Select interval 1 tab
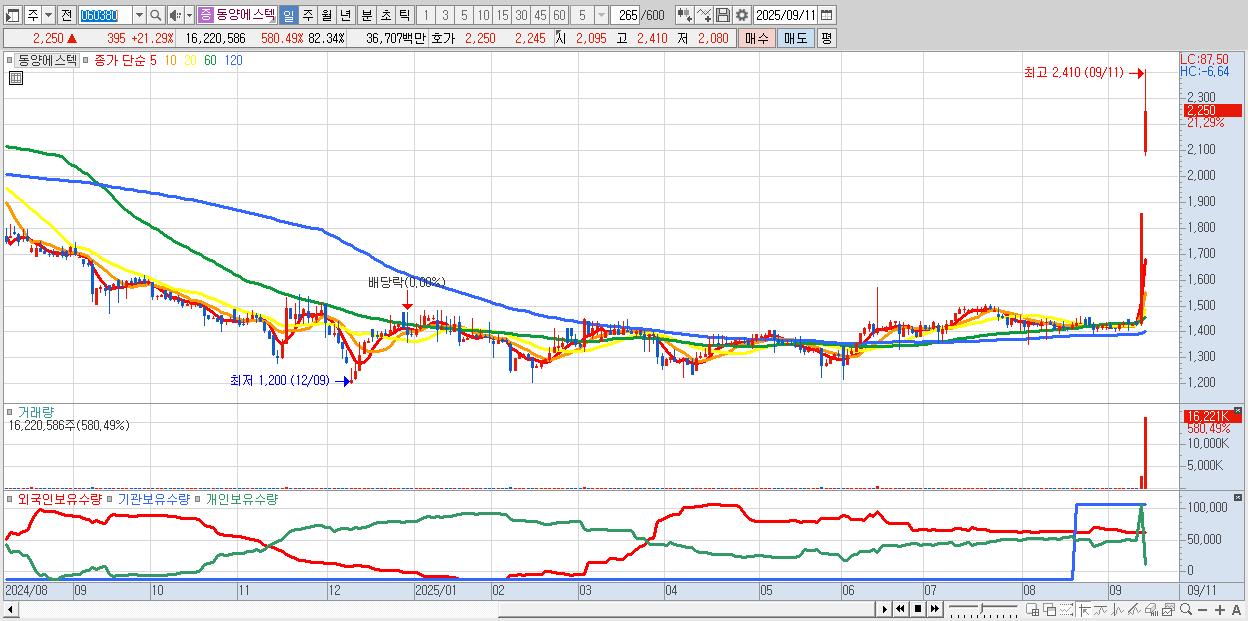Screen dimensions: 1248x621 [426, 15]
